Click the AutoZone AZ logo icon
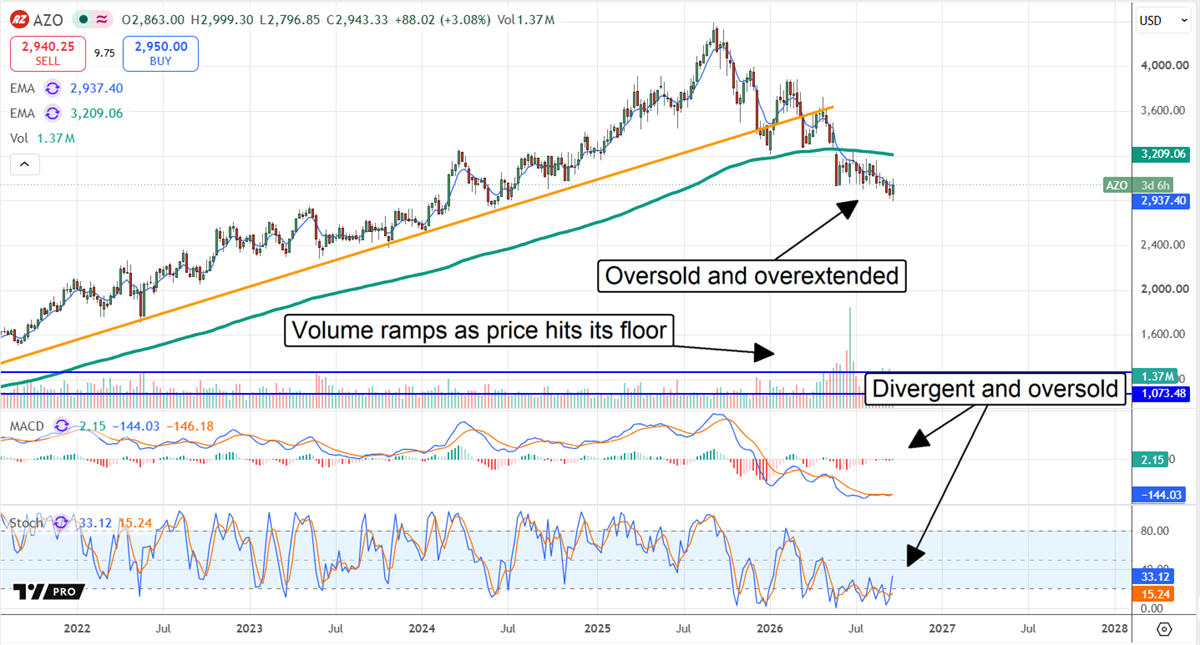Image resolution: width=1200 pixels, height=645 pixels. click(20, 19)
